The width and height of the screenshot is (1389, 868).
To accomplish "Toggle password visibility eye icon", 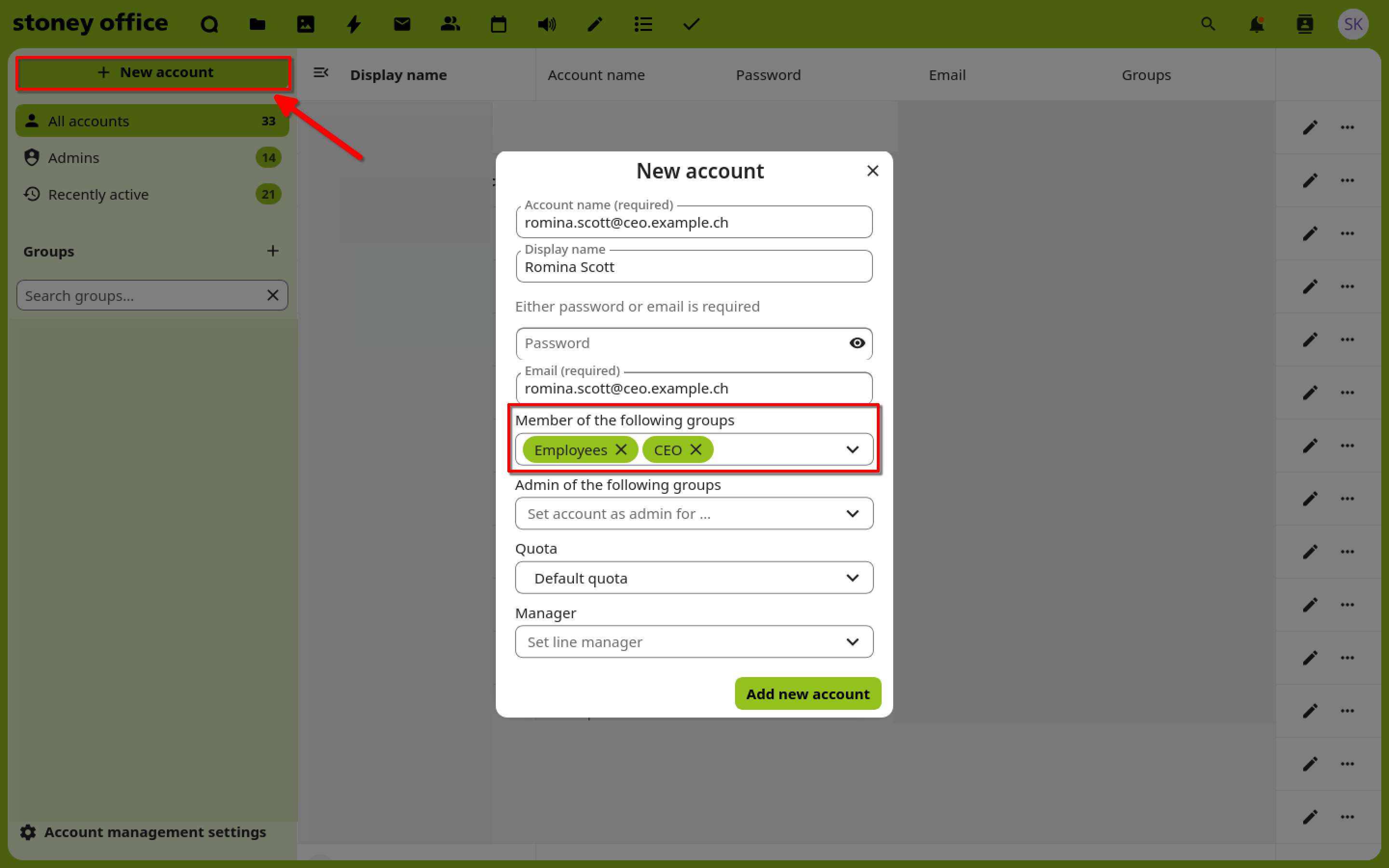I will pos(857,343).
